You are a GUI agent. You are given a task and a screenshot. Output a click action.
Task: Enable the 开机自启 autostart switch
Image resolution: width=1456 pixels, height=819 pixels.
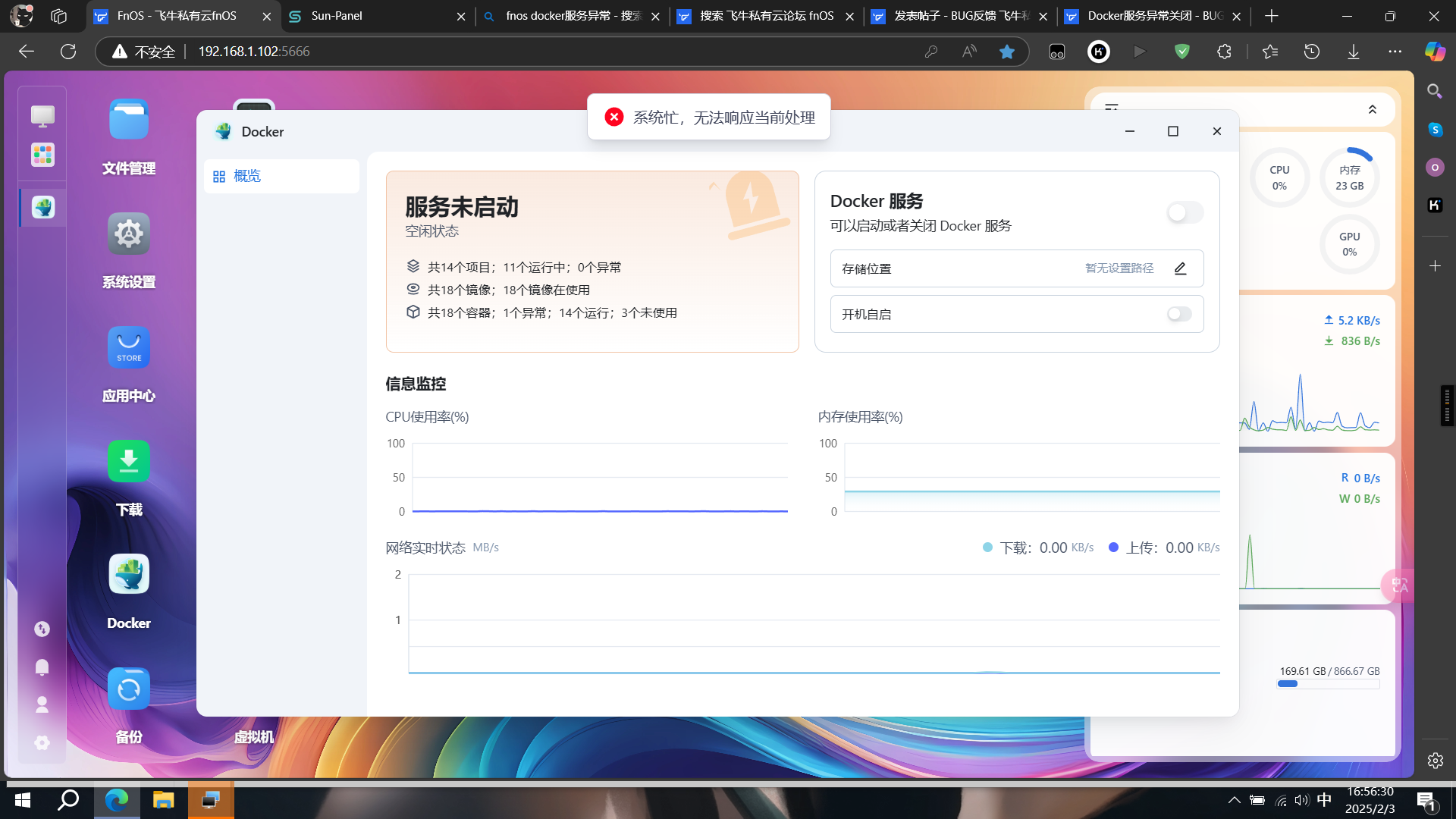(1179, 314)
